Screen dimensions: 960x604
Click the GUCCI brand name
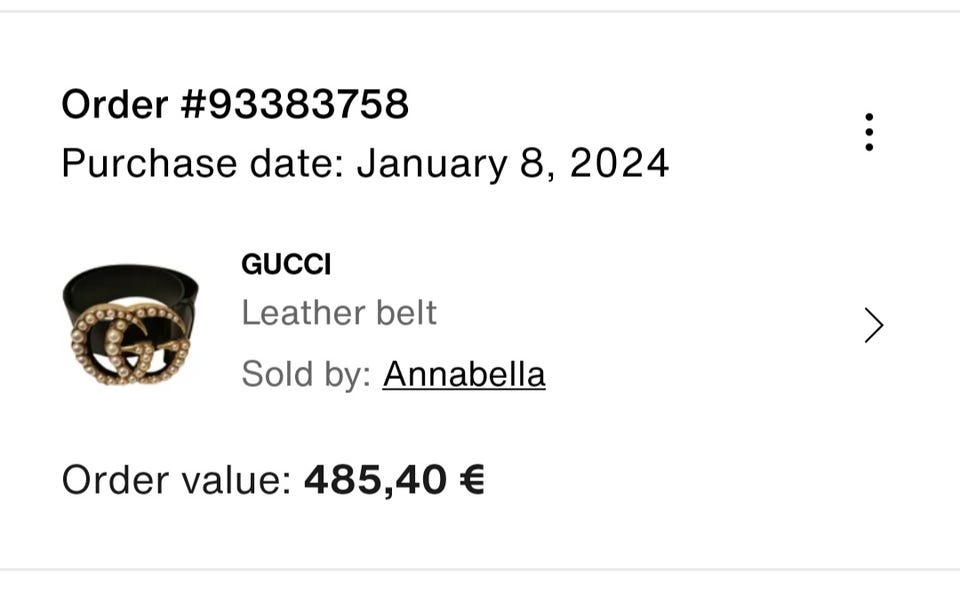pos(286,264)
